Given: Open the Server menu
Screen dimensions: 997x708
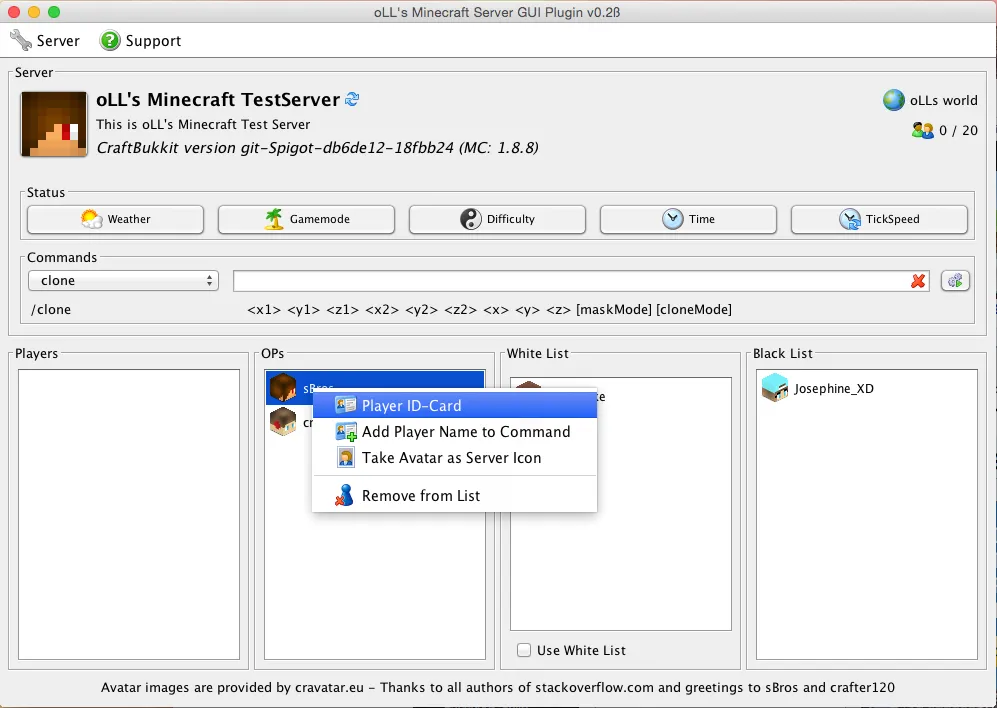Looking at the screenshot, I should click(x=45, y=41).
